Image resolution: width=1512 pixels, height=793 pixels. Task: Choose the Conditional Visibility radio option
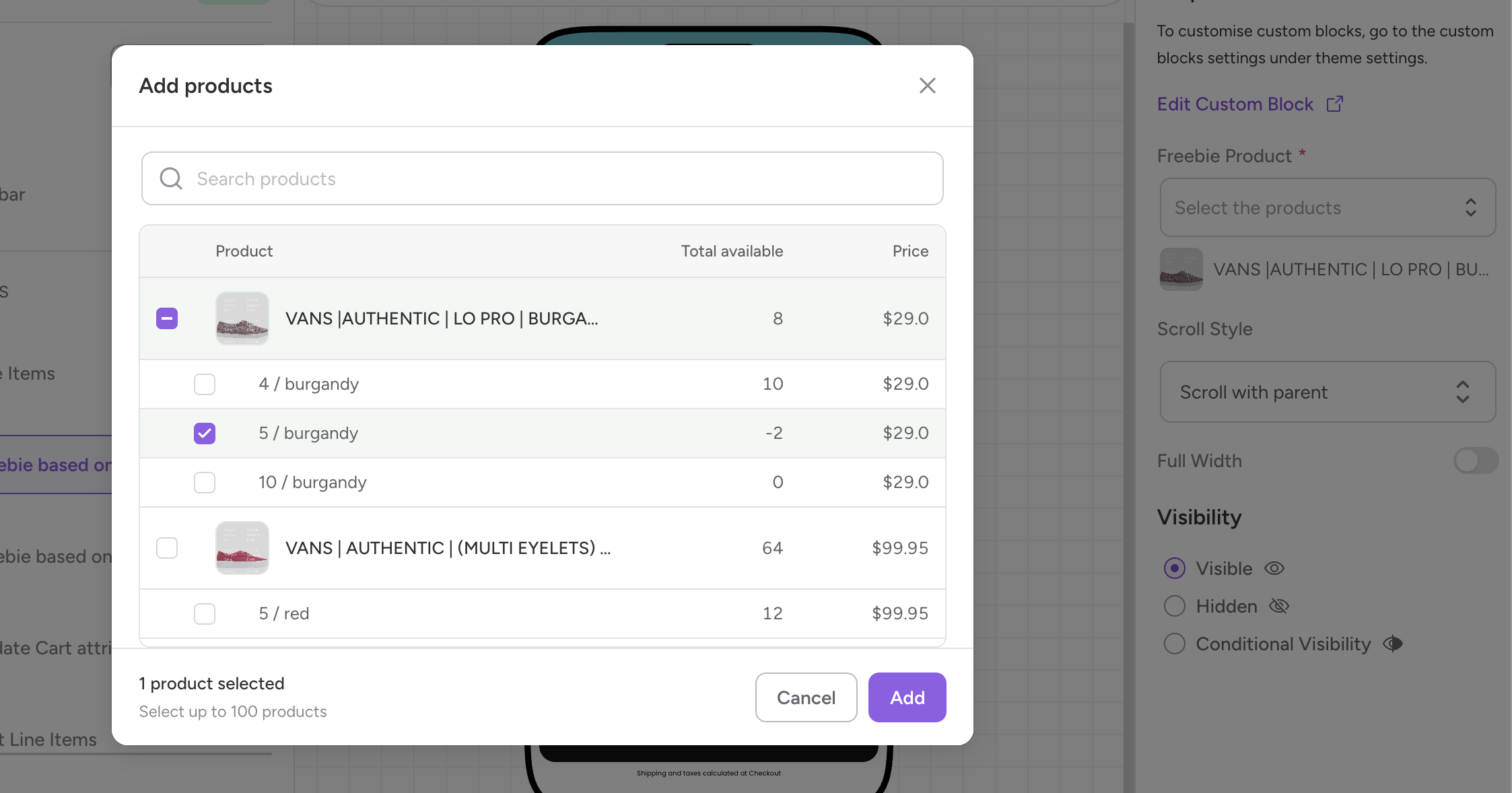pos(1175,644)
